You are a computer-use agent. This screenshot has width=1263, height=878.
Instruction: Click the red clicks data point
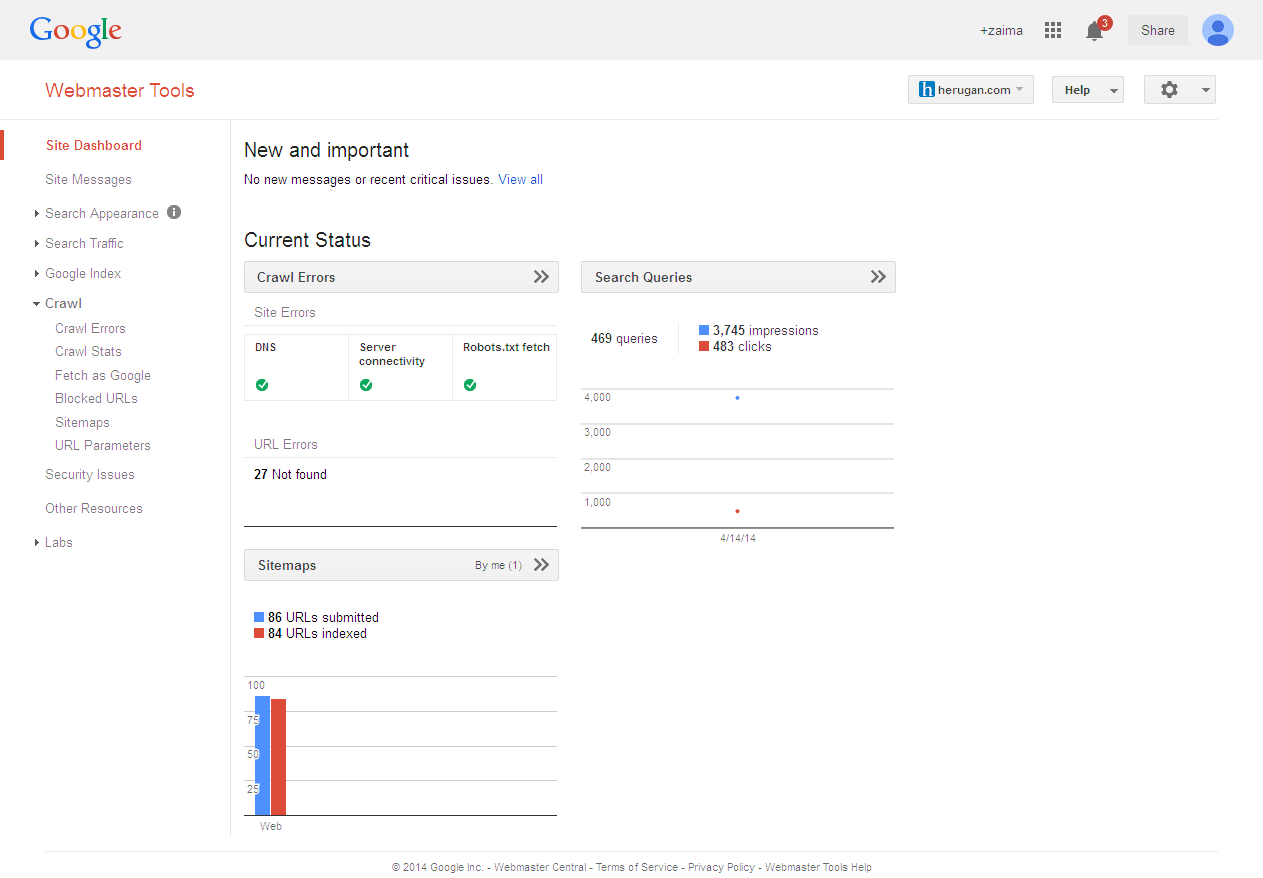click(x=737, y=511)
